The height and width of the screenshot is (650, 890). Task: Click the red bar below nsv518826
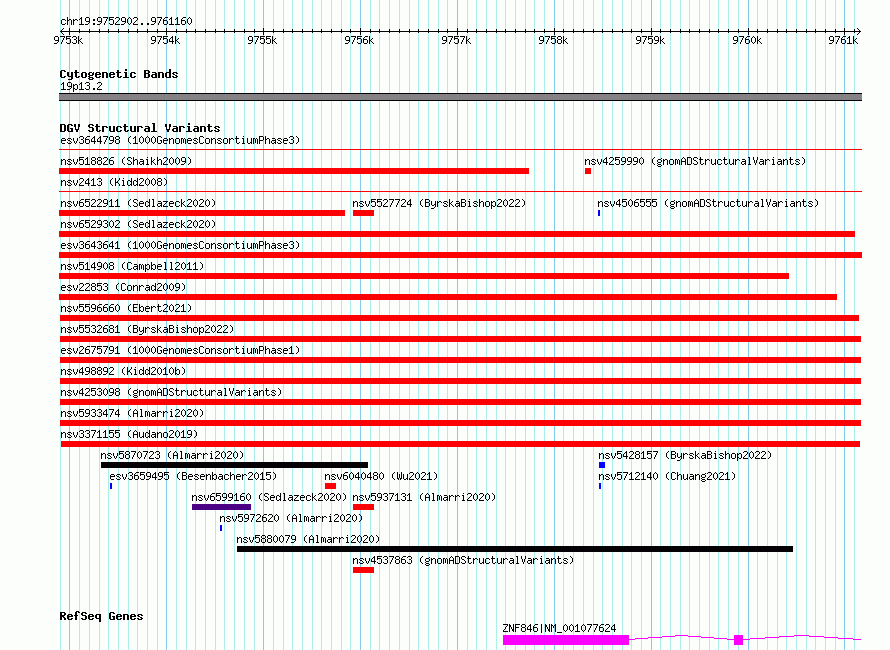point(294,171)
